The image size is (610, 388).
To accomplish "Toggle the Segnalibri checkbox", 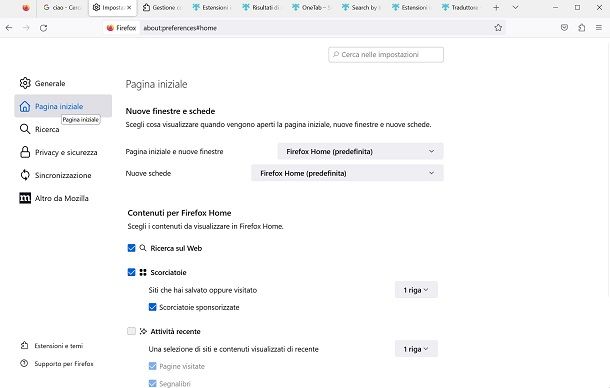I will (x=152, y=383).
